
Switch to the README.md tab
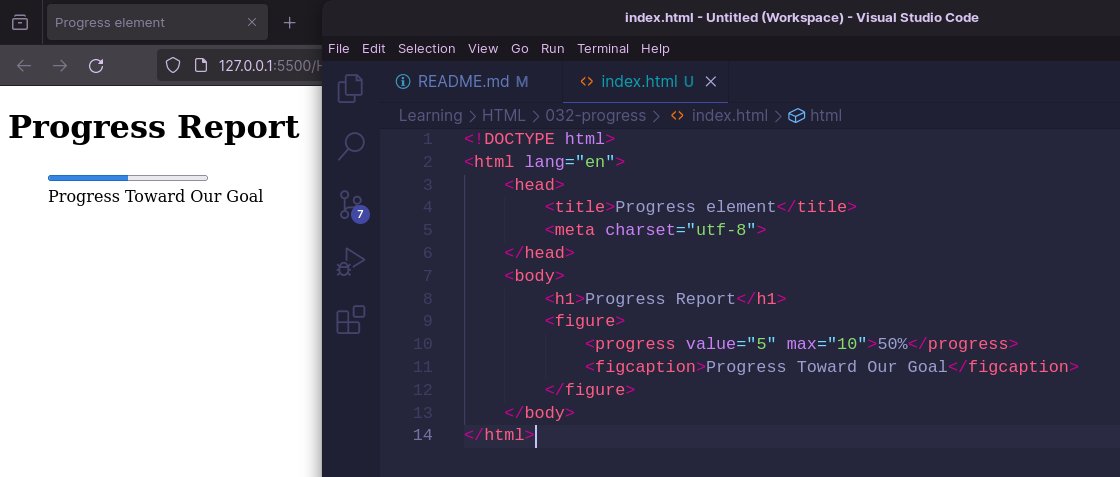point(472,81)
